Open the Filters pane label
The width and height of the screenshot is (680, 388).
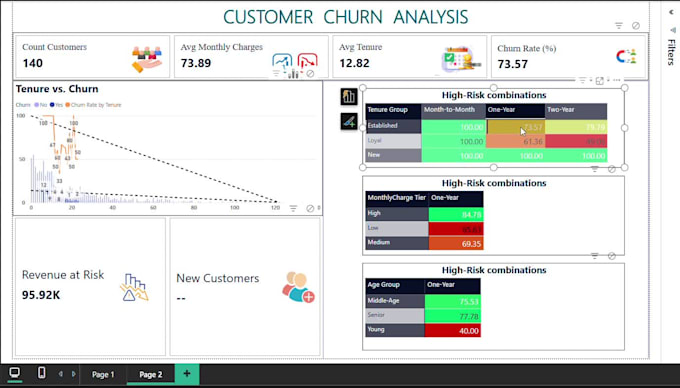[x=671, y=52]
